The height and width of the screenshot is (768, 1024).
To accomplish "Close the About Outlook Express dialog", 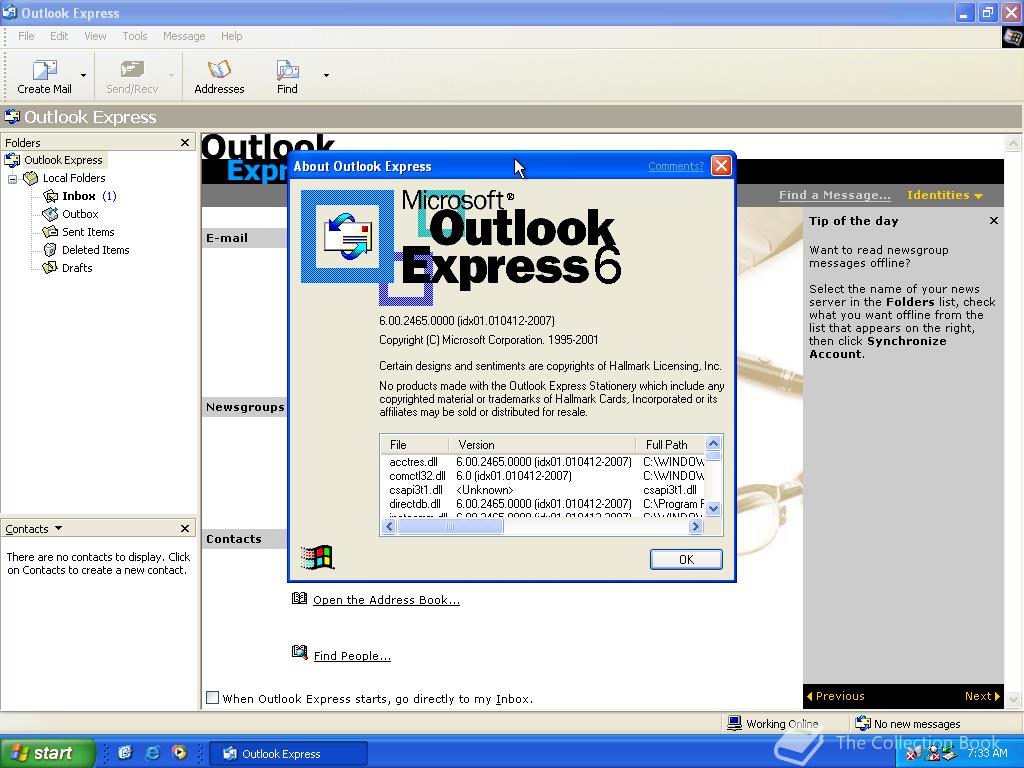I will point(721,166).
